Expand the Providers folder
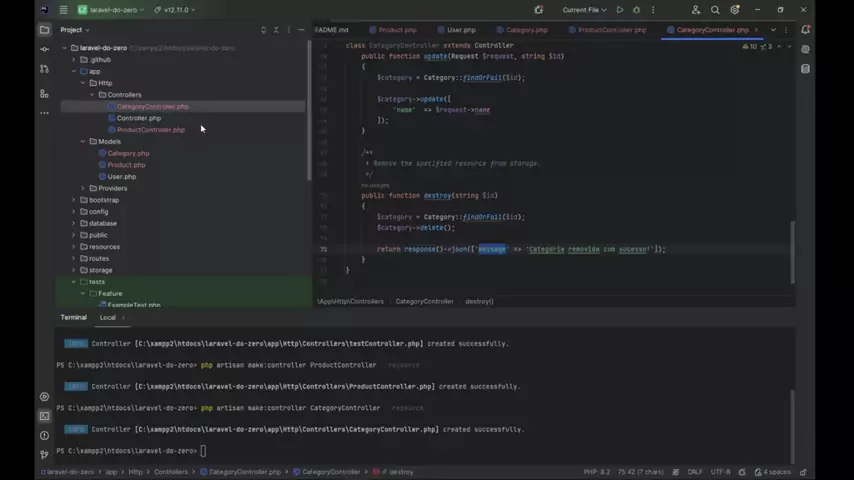This screenshot has width=854, height=480. coord(83,188)
